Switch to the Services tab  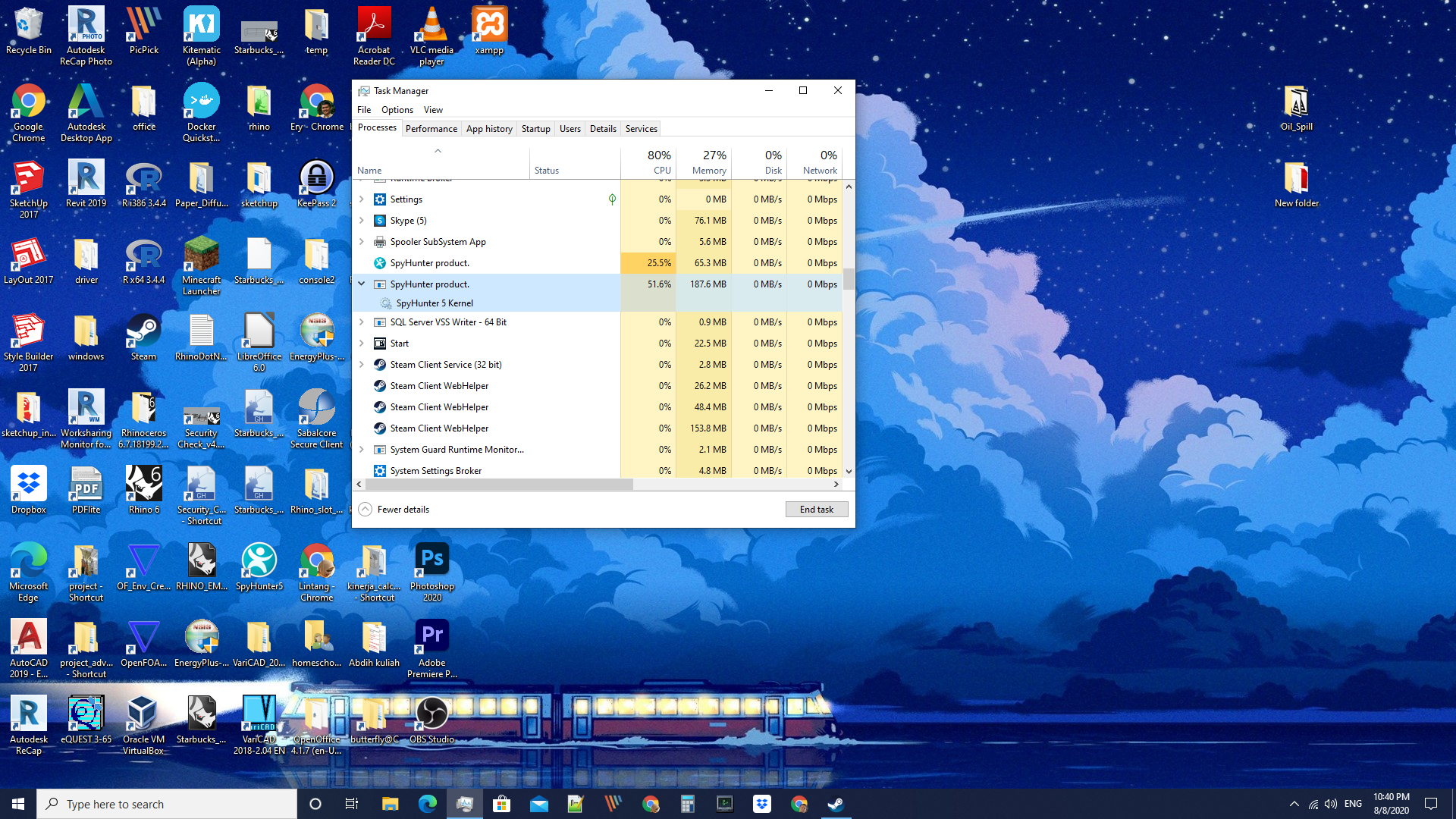coord(642,129)
